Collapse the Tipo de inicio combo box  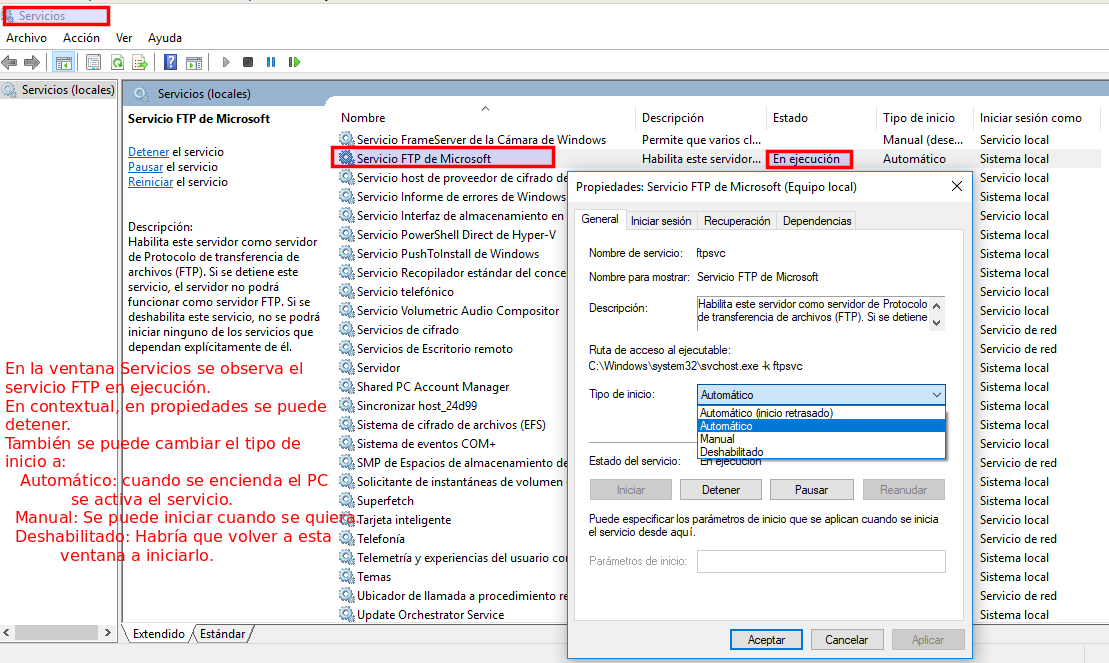coord(936,395)
